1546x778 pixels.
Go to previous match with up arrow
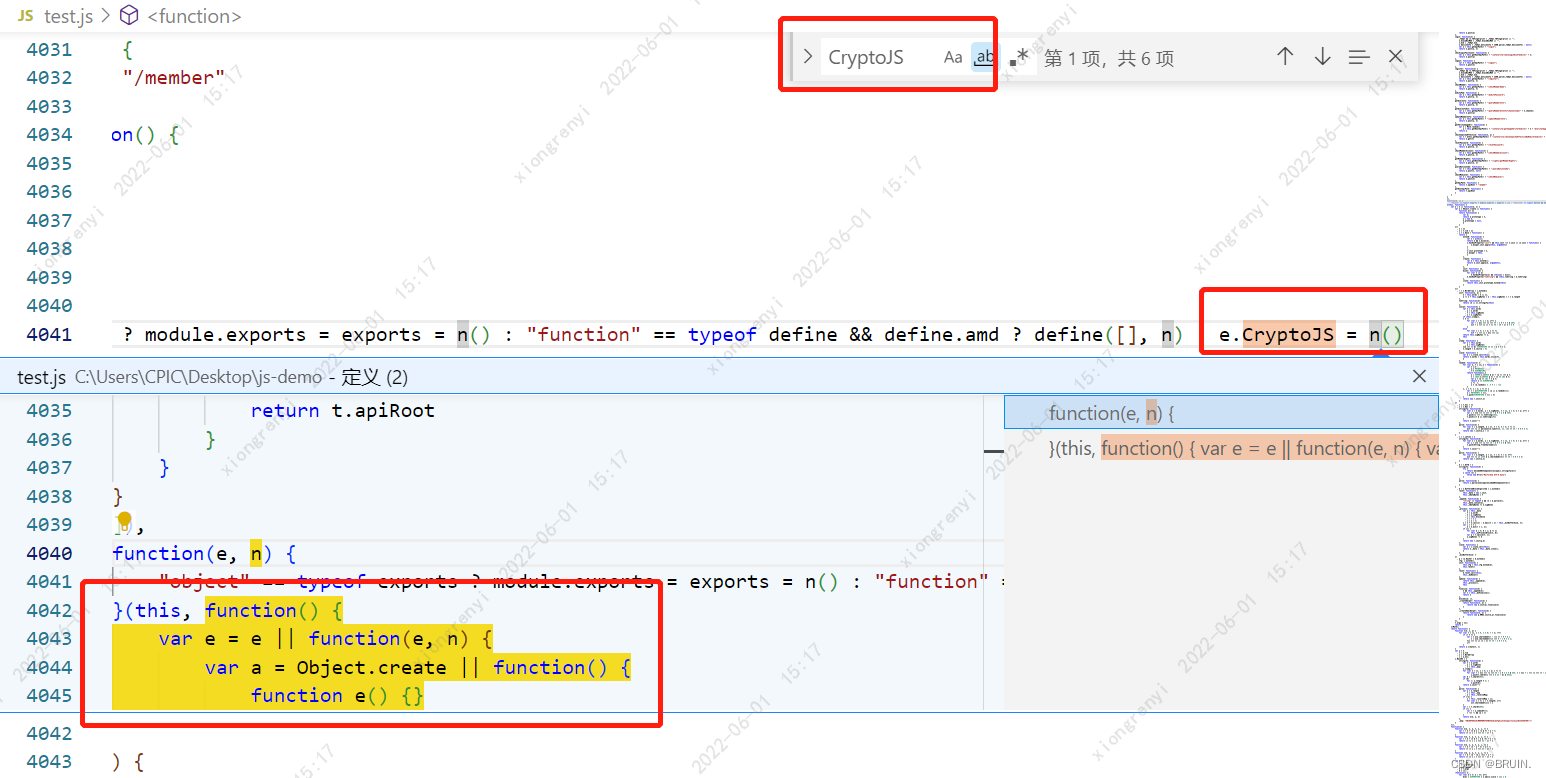[x=1285, y=57]
